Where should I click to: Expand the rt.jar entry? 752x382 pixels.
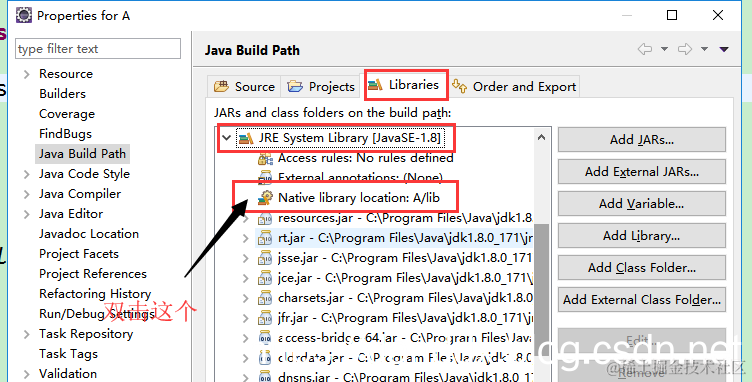point(246,238)
